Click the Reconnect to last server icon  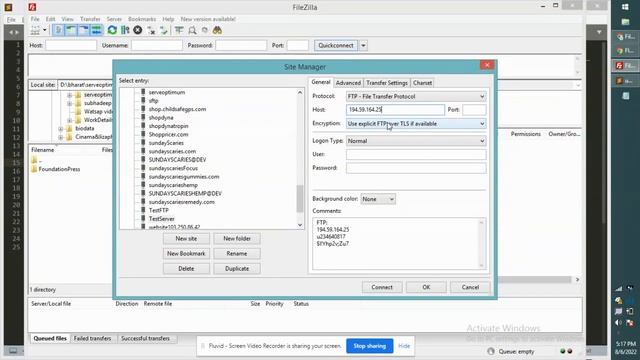164,30
